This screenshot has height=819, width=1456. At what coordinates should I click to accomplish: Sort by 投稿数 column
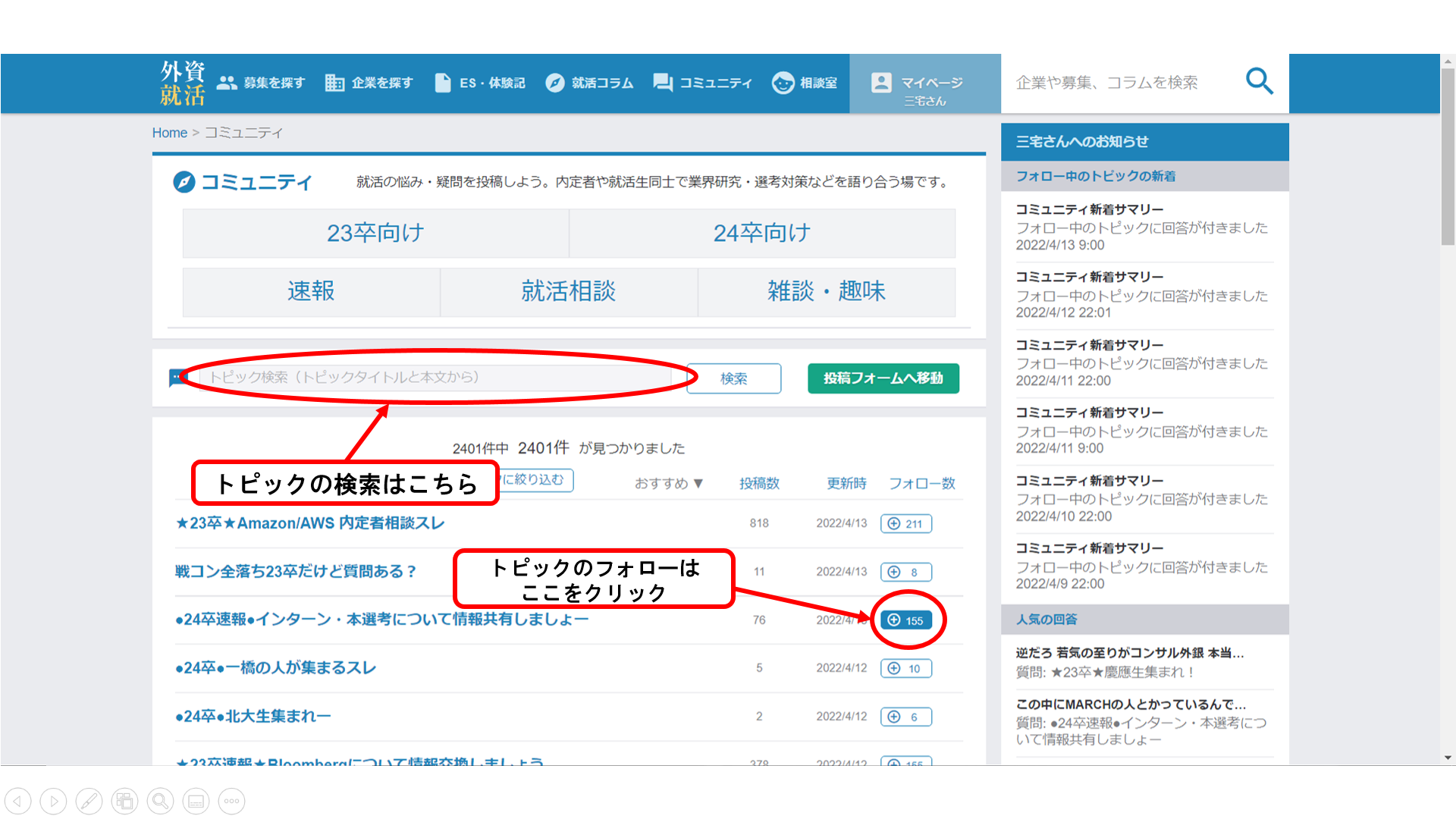tap(759, 483)
